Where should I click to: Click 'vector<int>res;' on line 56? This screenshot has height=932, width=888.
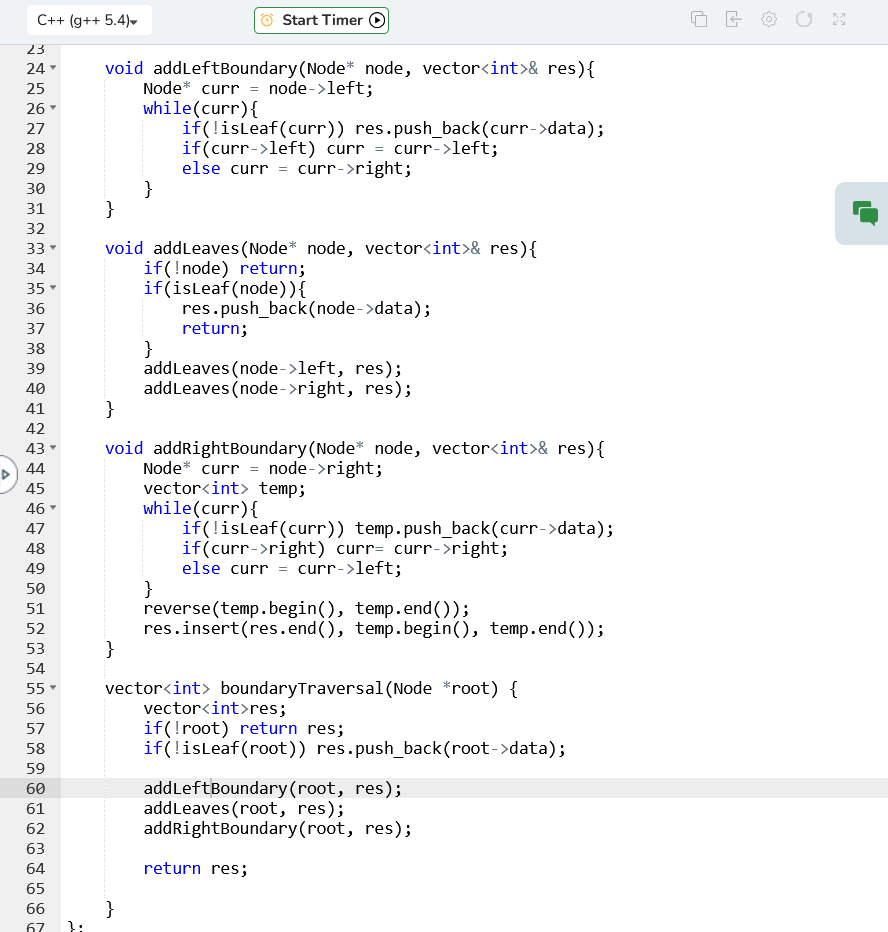pyautogui.click(x=215, y=709)
